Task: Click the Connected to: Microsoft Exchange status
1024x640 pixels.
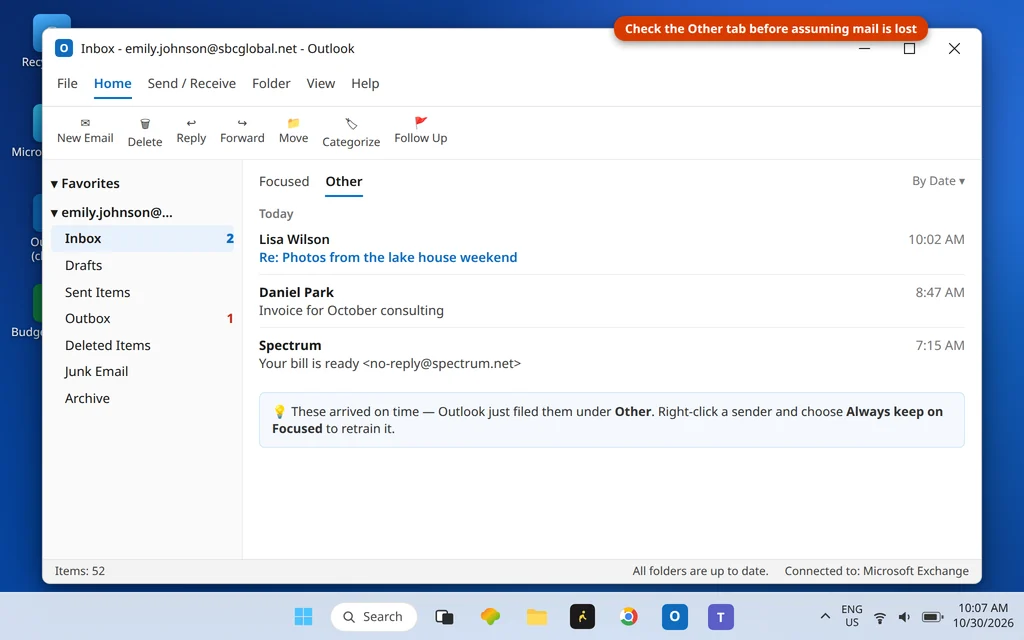Action: [x=876, y=571]
